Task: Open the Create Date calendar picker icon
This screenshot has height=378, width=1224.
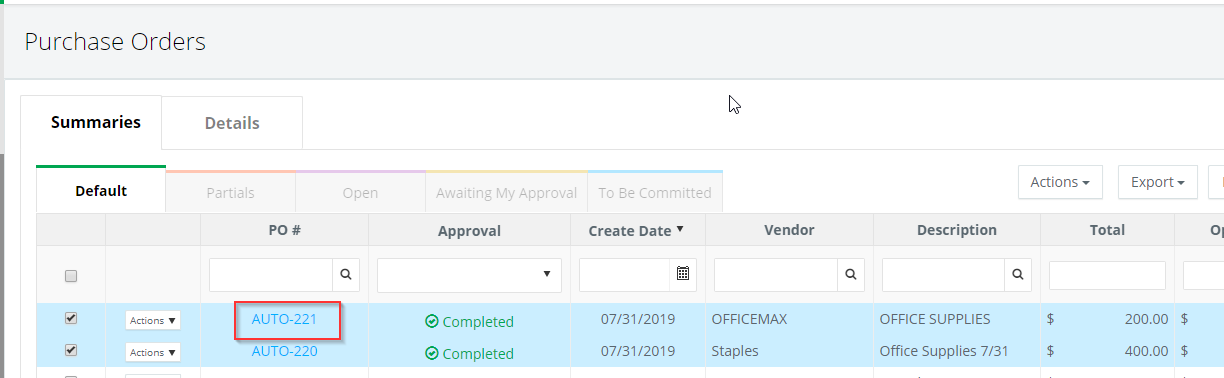Action: 682,273
